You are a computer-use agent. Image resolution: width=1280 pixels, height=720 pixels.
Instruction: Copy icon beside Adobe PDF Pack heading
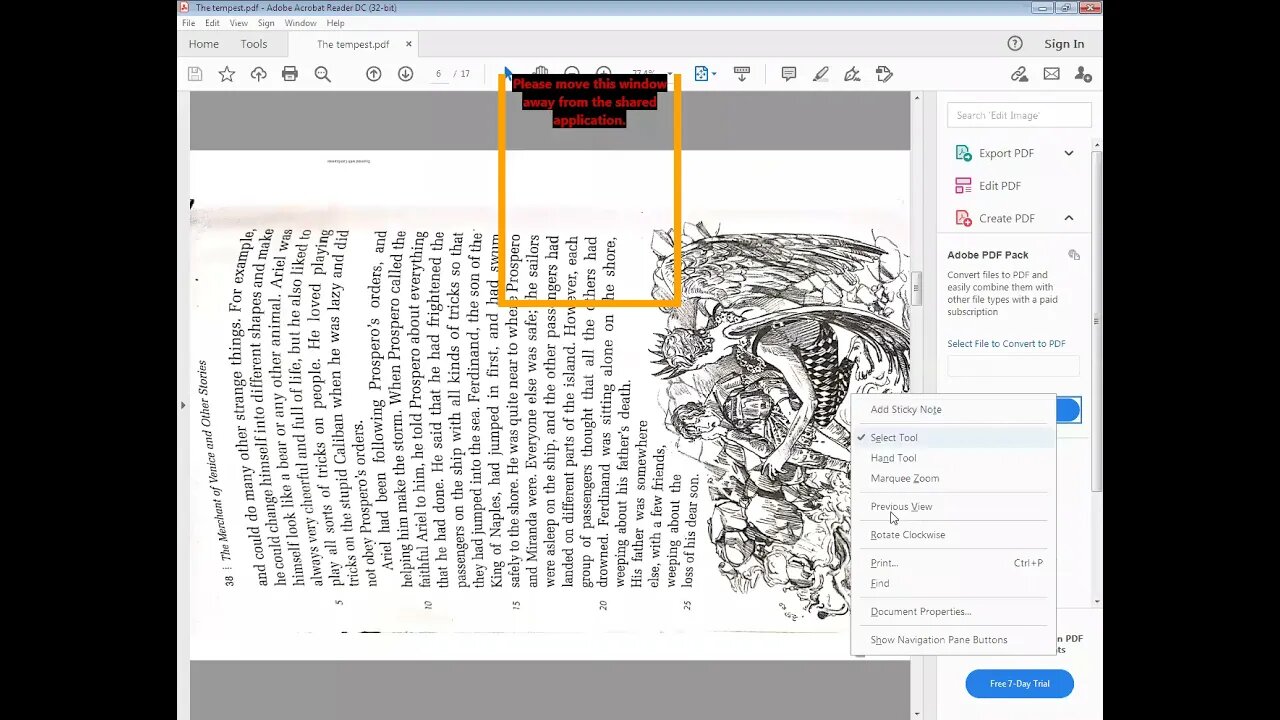tap(1074, 255)
